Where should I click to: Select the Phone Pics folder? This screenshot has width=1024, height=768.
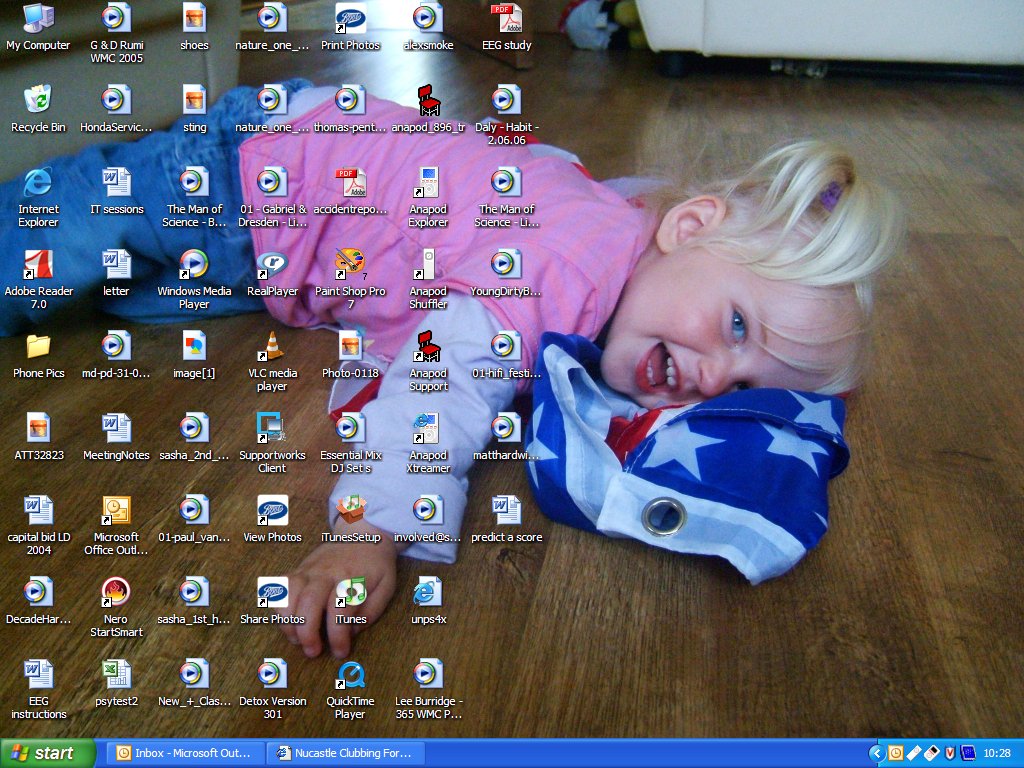[38, 346]
